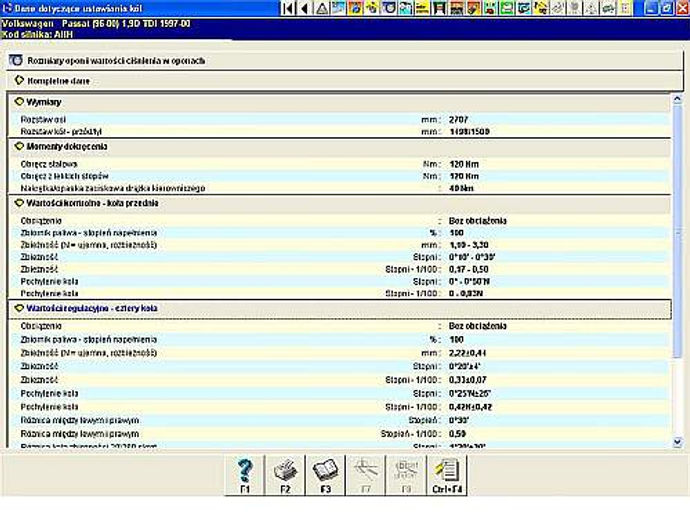The width and height of the screenshot is (690, 518).
Task: Click the scrollbar down arrow
Action: pos(677,441)
